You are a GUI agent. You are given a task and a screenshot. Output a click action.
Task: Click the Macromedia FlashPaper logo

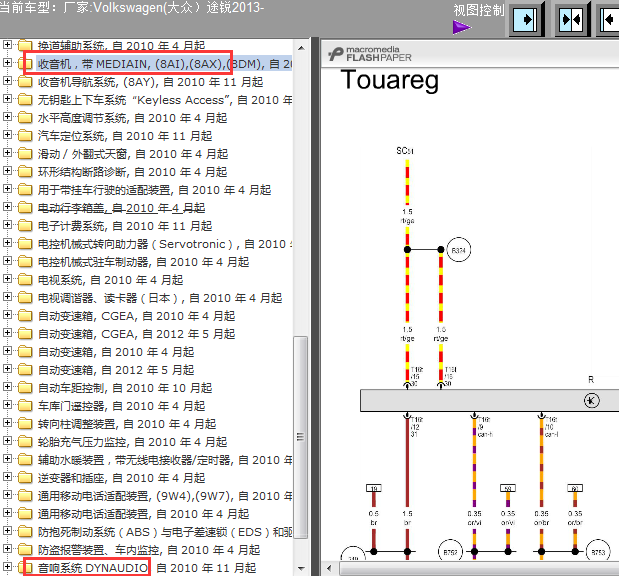point(369,54)
